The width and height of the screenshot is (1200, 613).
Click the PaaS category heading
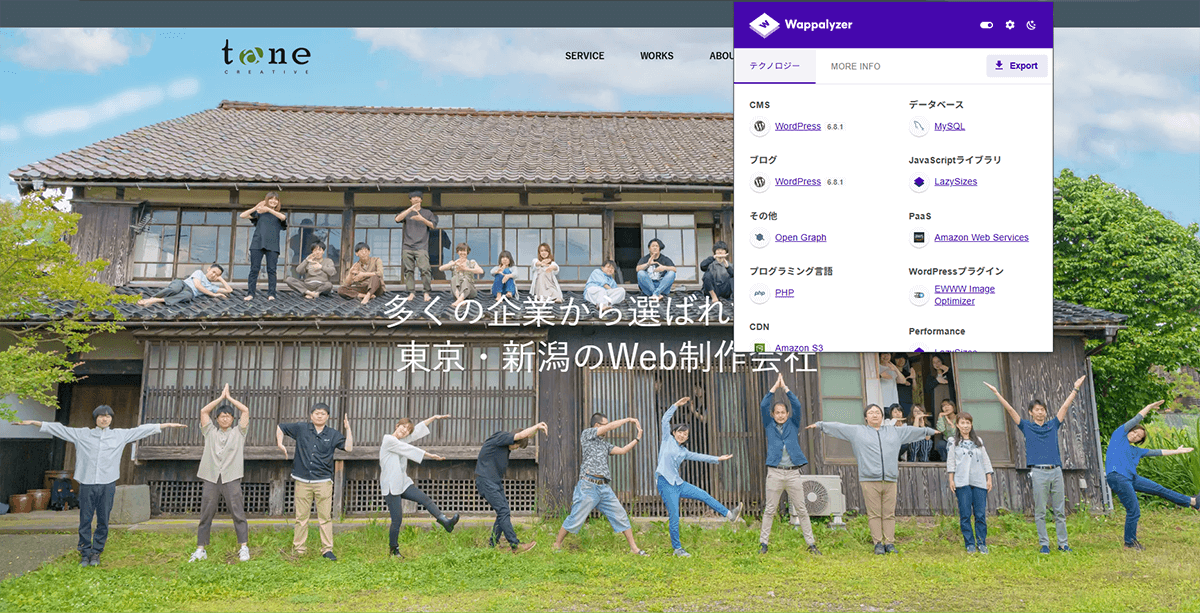click(920, 216)
